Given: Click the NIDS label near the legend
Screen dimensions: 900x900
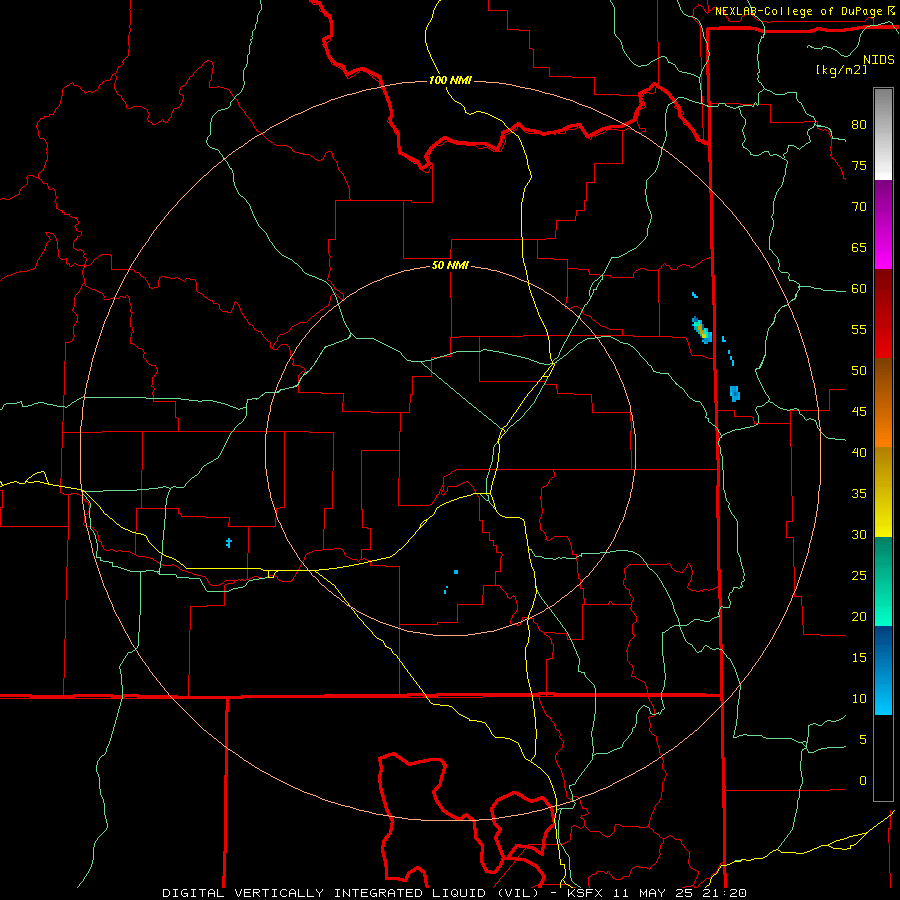Looking at the screenshot, I should [879, 60].
